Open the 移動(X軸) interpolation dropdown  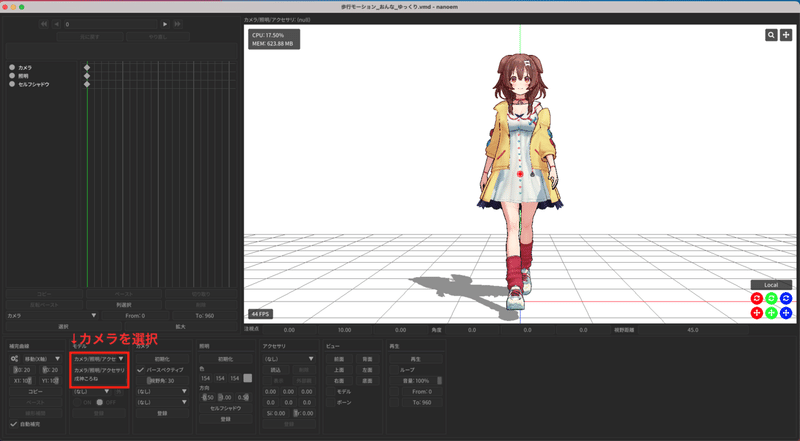pos(42,359)
